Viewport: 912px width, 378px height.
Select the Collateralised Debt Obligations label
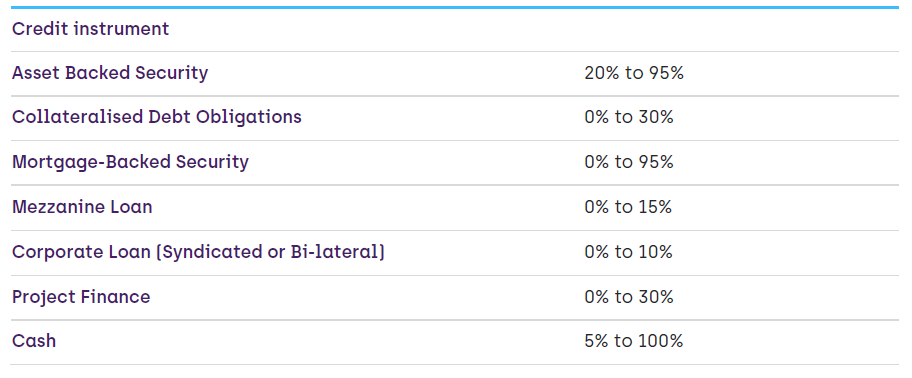(x=157, y=117)
